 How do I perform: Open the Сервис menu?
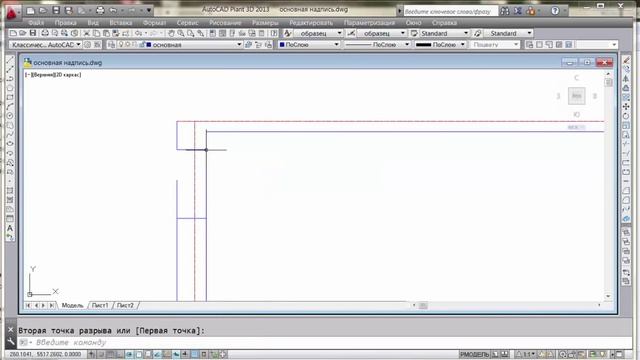187,23
